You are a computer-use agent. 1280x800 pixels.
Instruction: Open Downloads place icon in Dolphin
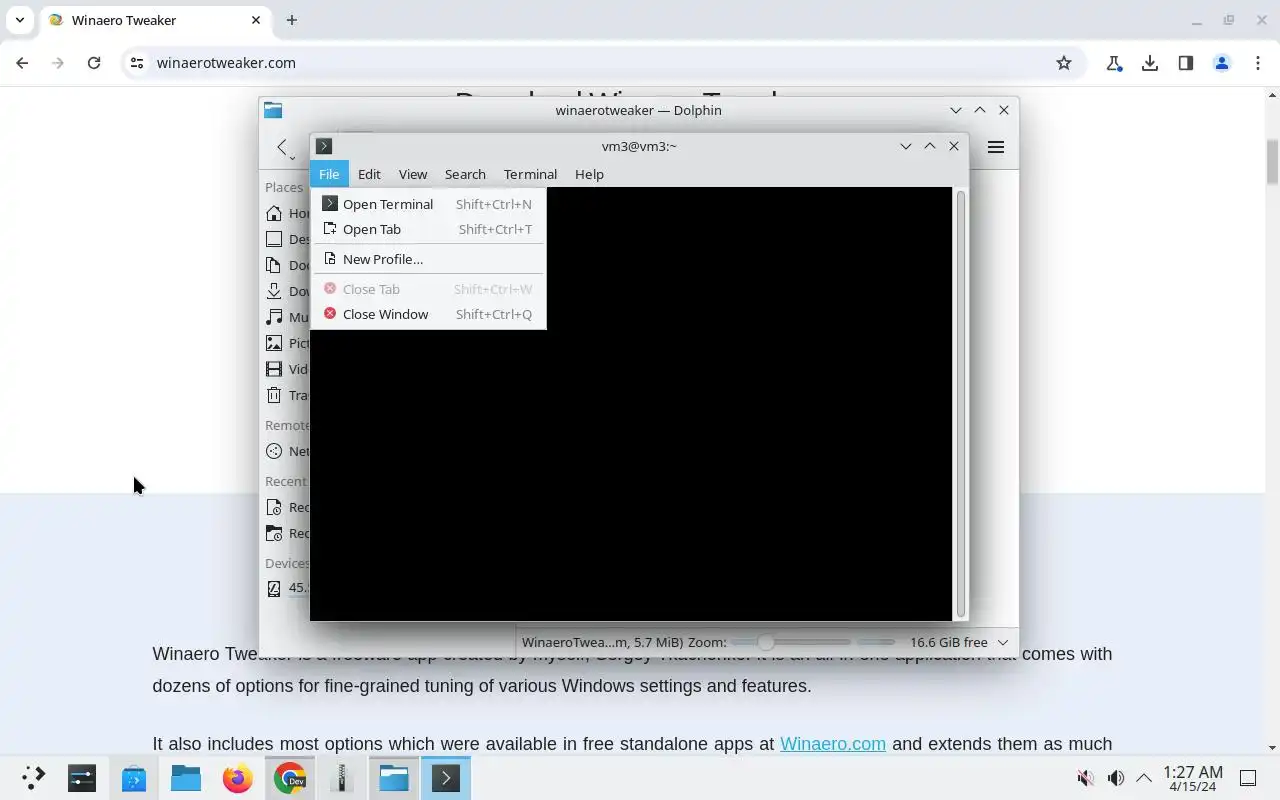point(274,291)
